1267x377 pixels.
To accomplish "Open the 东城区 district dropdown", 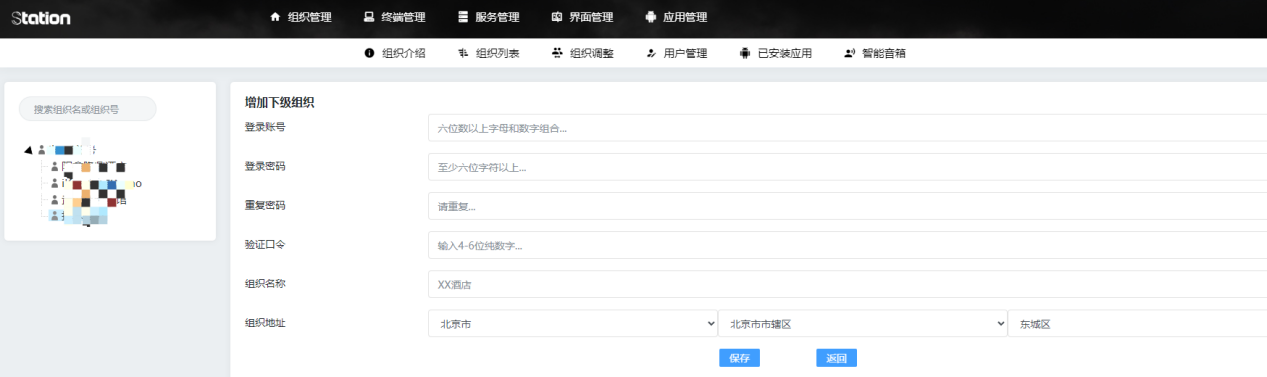I will pyautogui.click(x=1137, y=324).
